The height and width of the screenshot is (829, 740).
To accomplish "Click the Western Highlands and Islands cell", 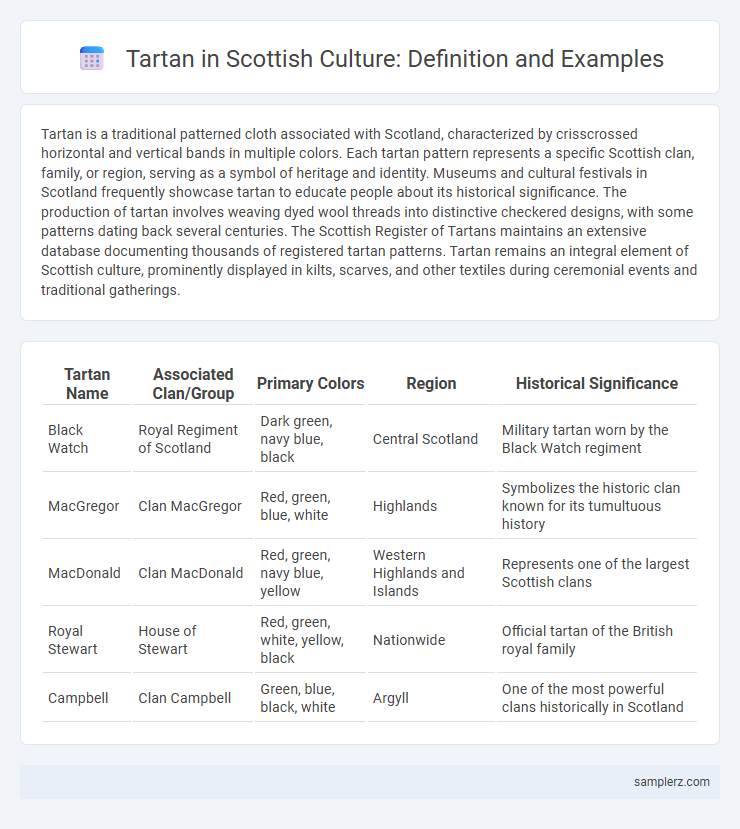I will pos(431,573).
